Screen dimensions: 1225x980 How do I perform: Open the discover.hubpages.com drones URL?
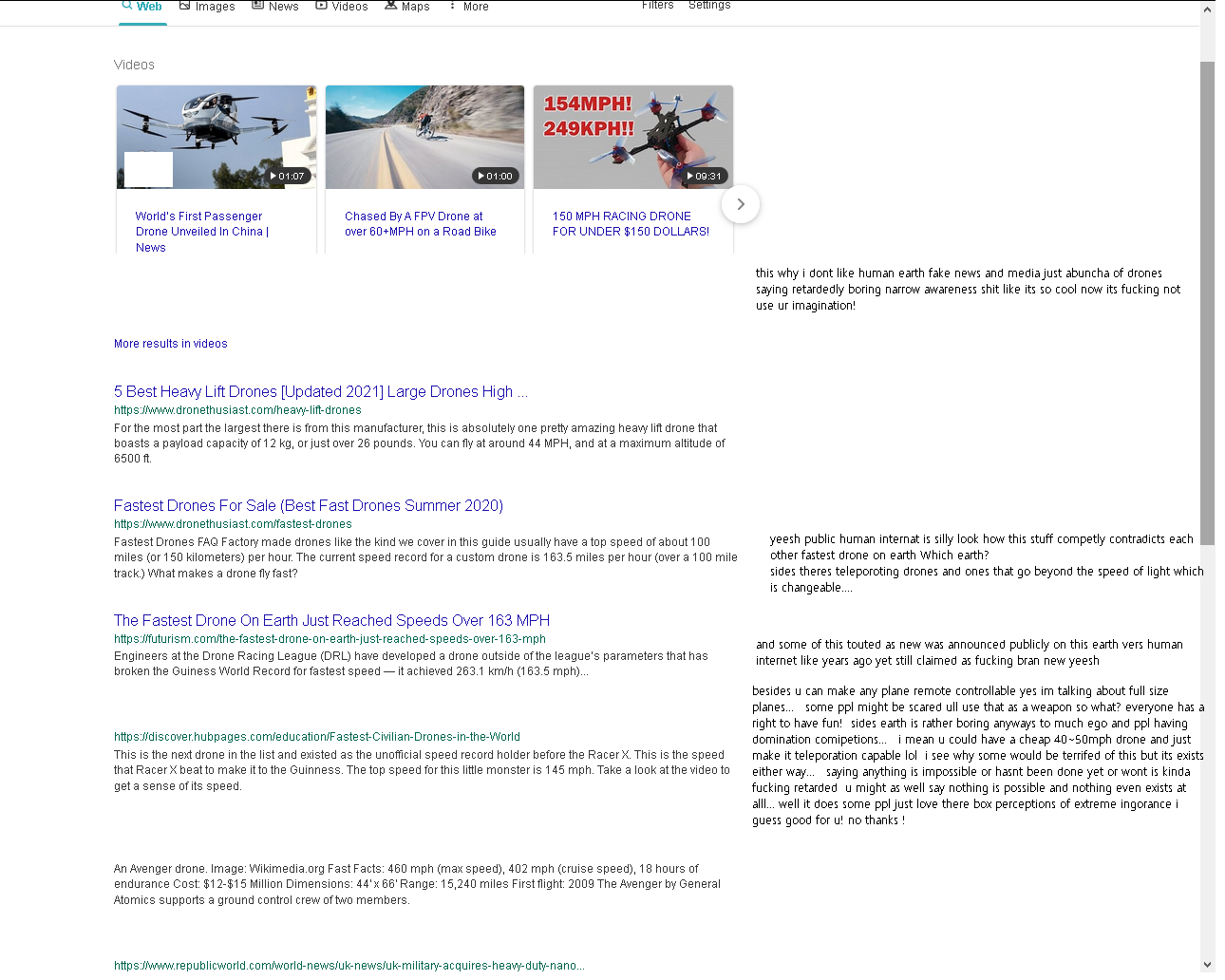317,737
